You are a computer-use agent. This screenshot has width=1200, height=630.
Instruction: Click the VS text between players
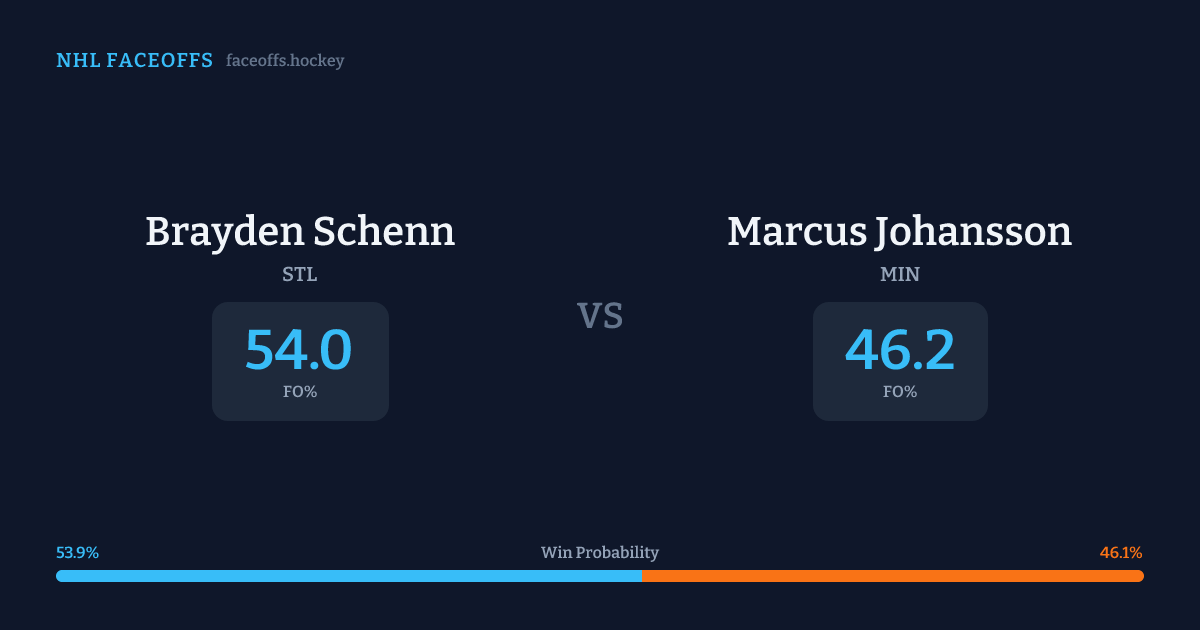click(600, 316)
